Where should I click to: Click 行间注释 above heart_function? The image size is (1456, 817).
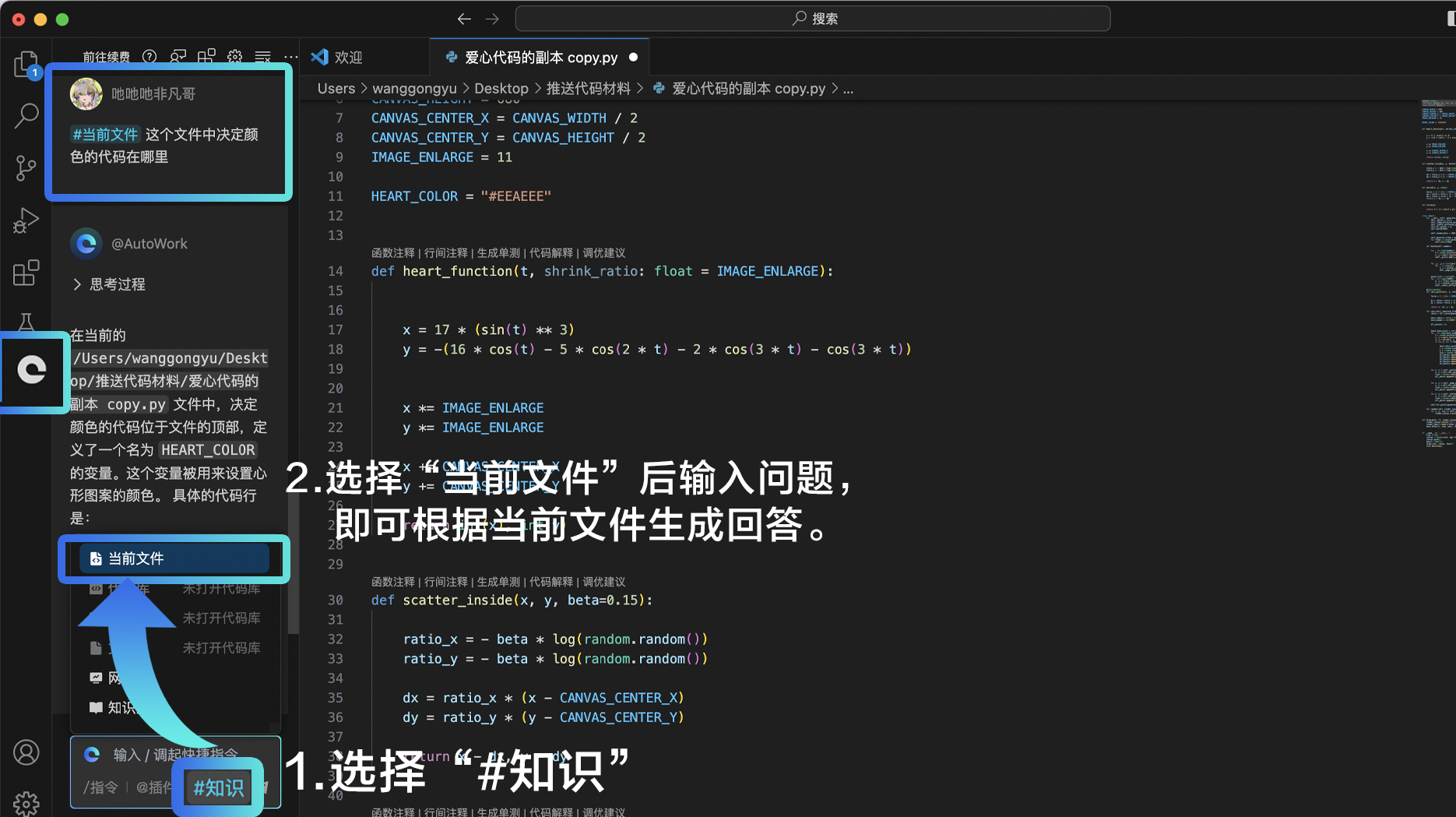click(446, 253)
